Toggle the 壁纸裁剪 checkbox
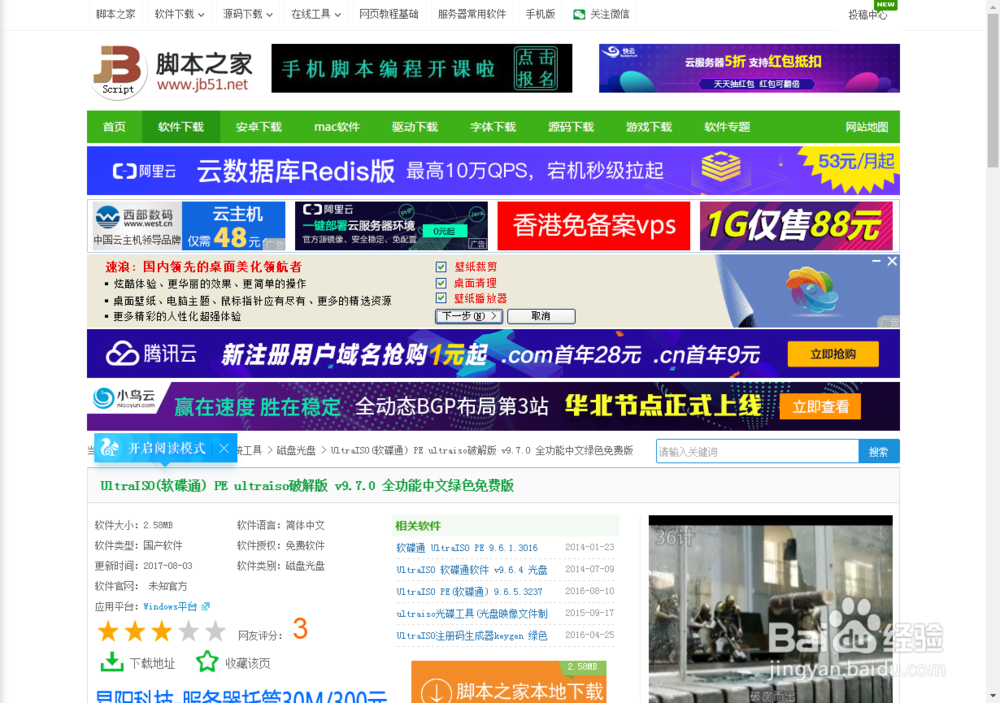Screen dimensions: 1000x703 click(x=441, y=267)
